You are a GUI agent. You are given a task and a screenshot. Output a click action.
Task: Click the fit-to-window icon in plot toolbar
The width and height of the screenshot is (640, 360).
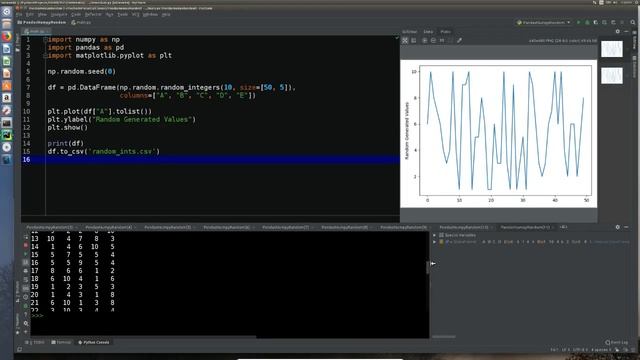[x=405, y=40]
